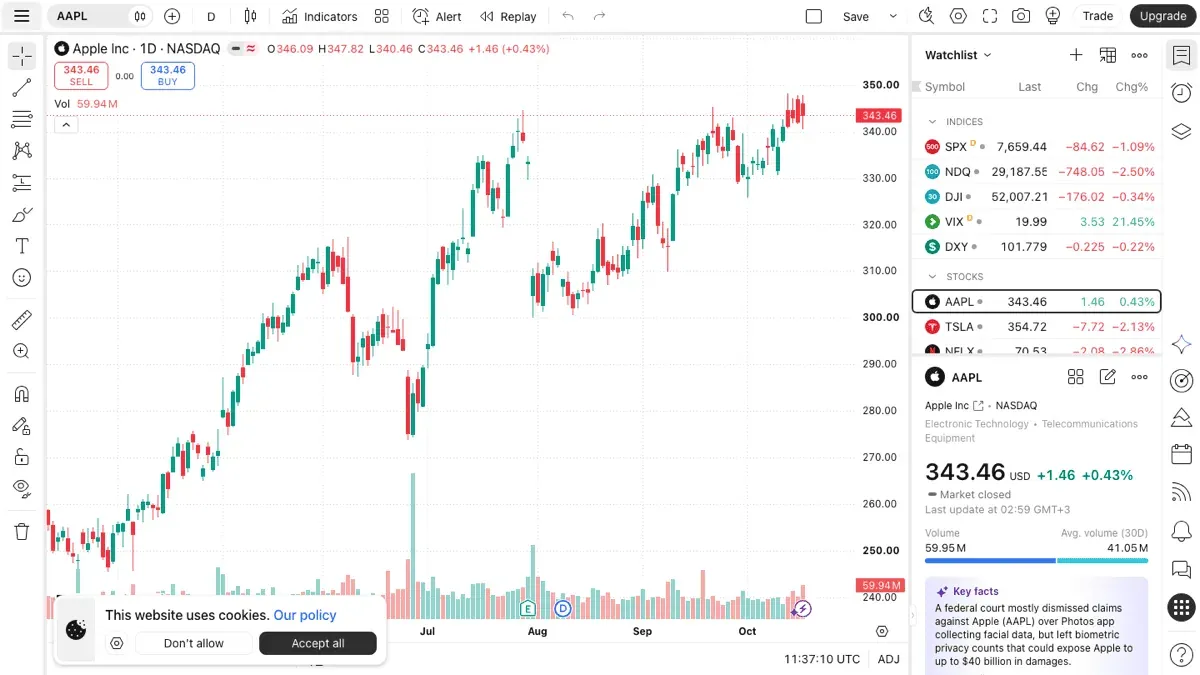Open the Fibonacci retracement tools
Screen dimensions: 1200x675
(21, 119)
